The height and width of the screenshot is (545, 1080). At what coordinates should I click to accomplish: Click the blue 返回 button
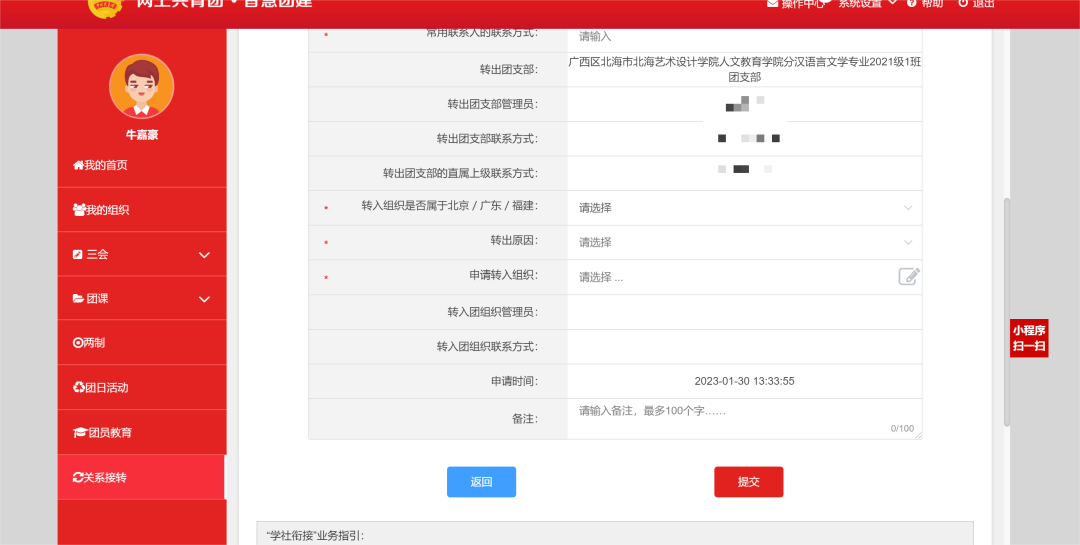pos(481,482)
